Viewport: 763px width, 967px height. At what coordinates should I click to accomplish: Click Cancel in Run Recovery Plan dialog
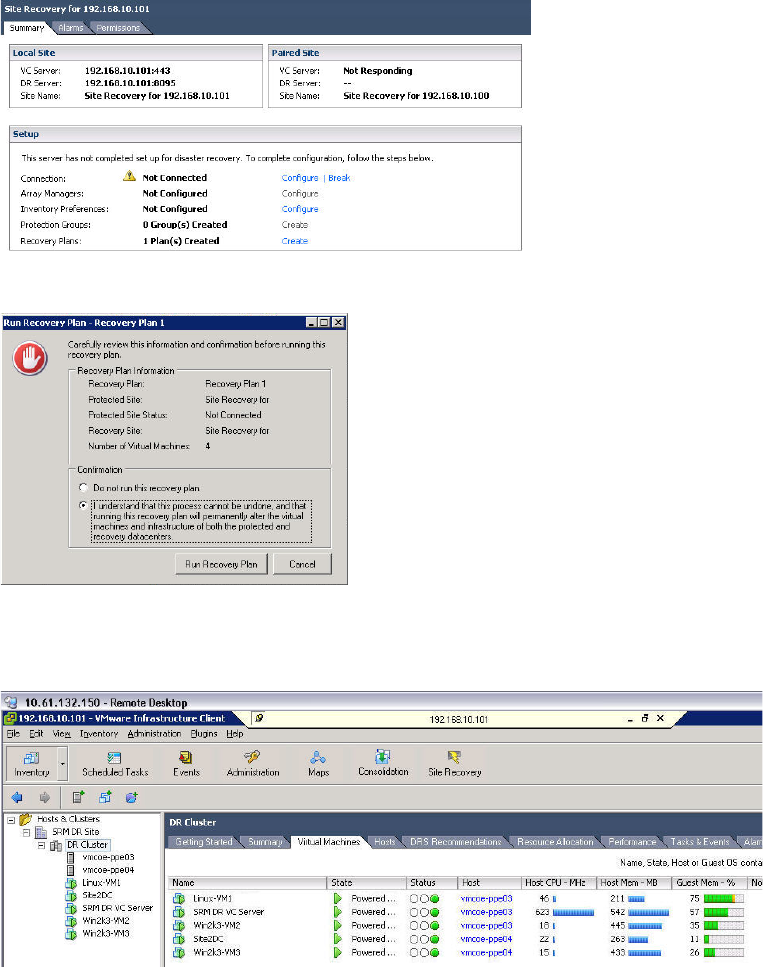(302, 564)
